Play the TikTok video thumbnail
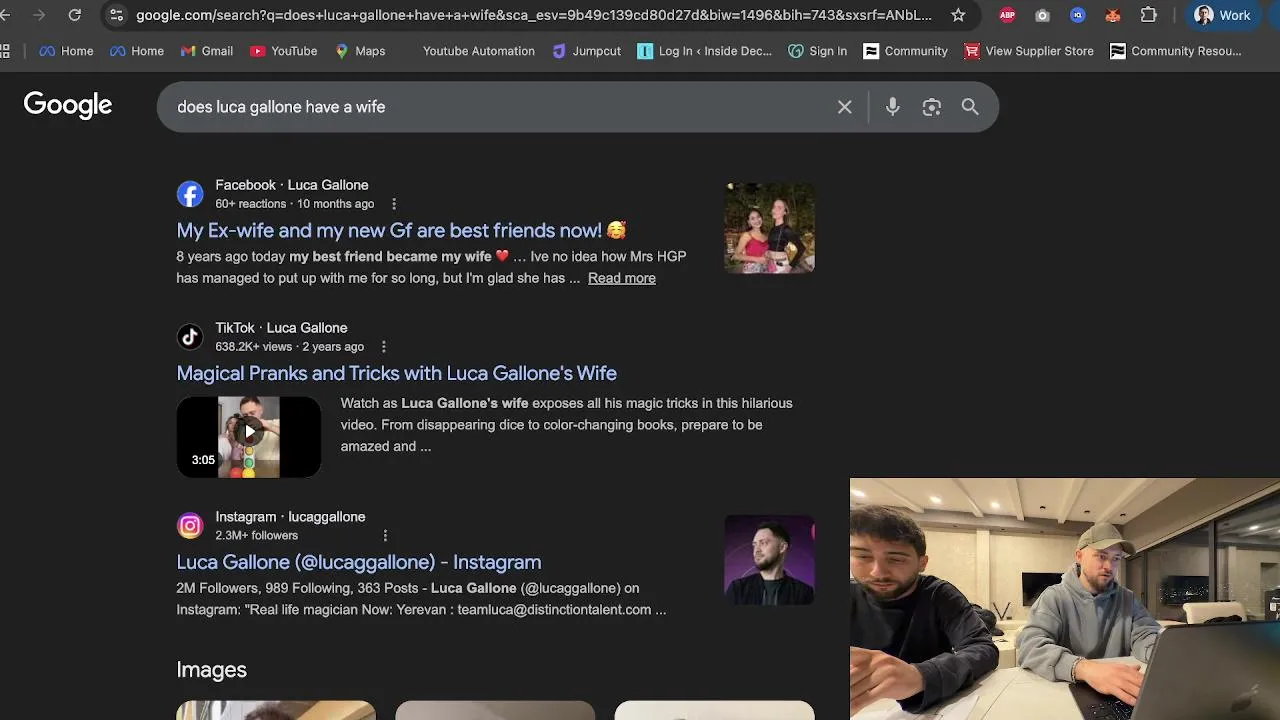Image resolution: width=1280 pixels, height=720 pixels. click(x=249, y=436)
